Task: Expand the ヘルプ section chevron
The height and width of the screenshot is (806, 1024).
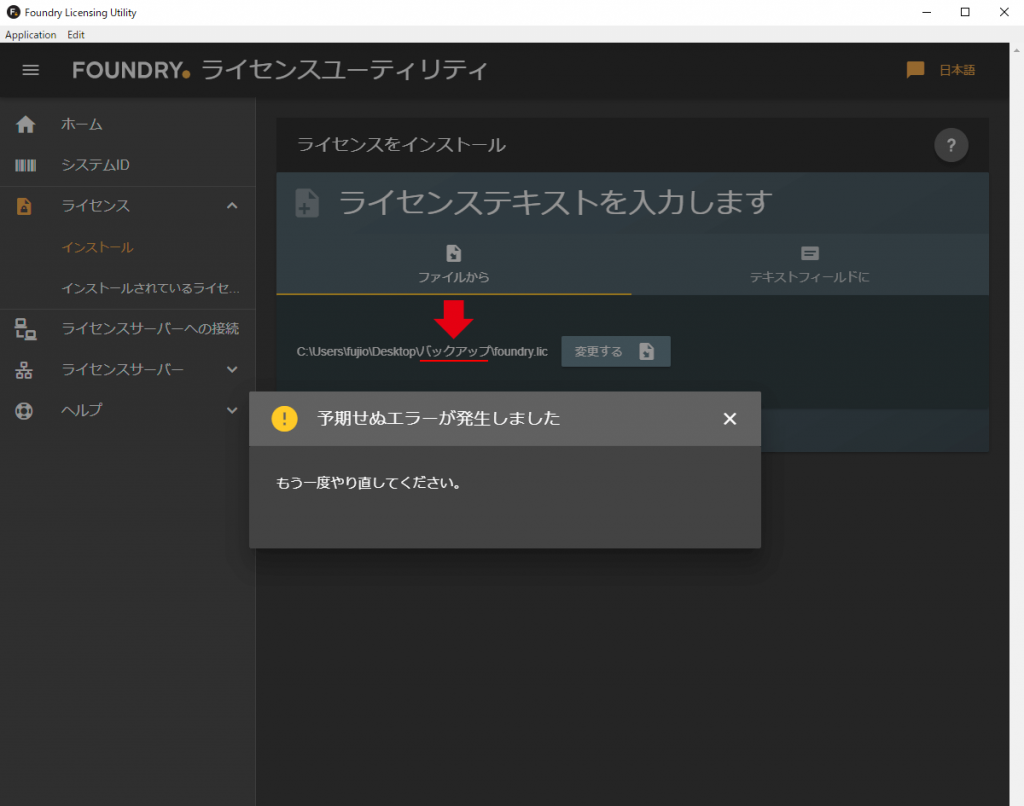Action: [232, 410]
